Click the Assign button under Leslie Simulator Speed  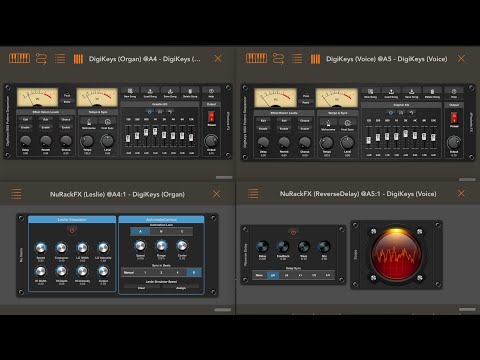click(x=181, y=288)
